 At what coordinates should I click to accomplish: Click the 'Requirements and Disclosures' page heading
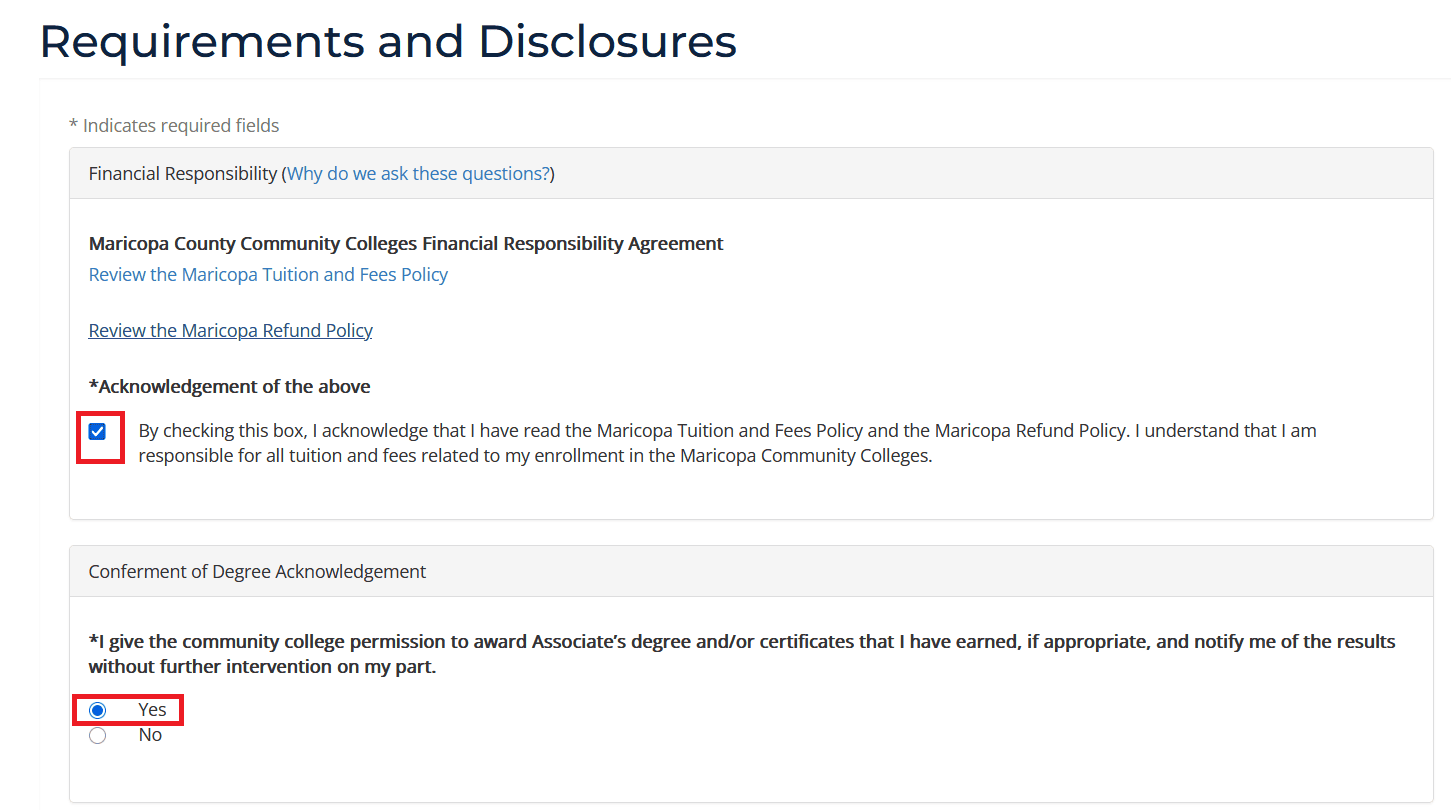pos(388,42)
